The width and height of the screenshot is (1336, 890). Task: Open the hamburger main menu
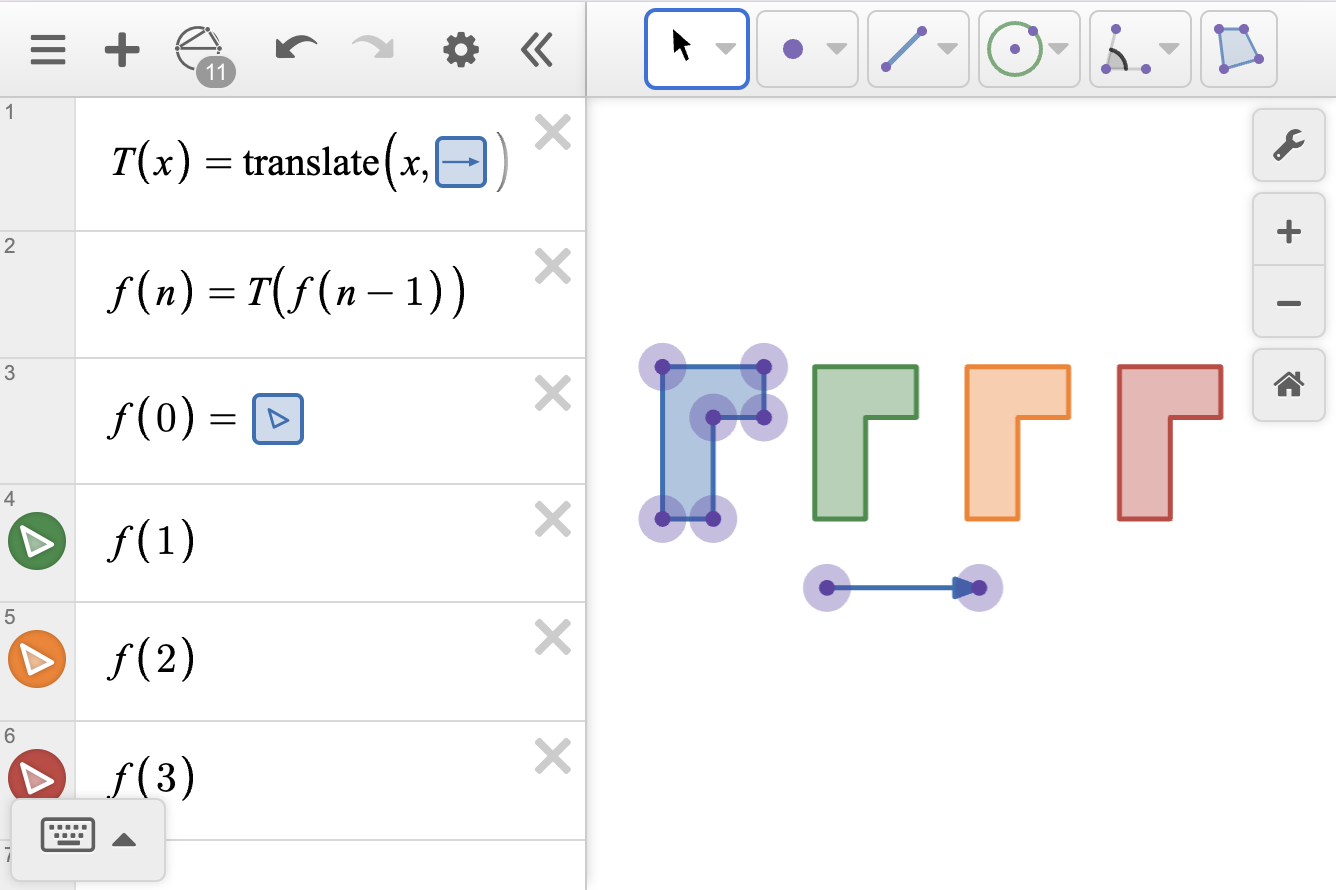tap(48, 50)
